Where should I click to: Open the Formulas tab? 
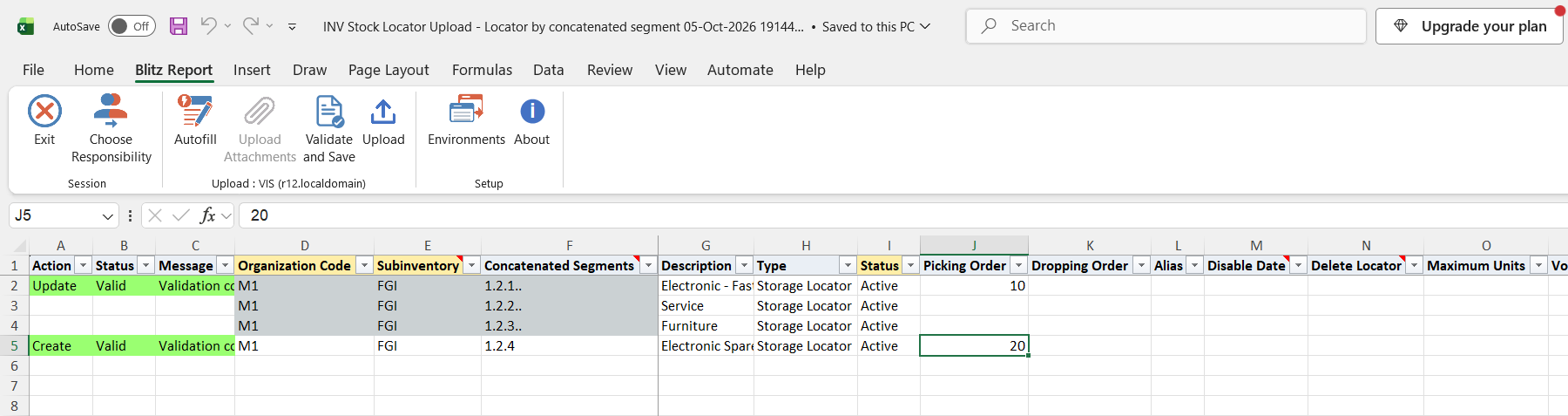(x=482, y=70)
